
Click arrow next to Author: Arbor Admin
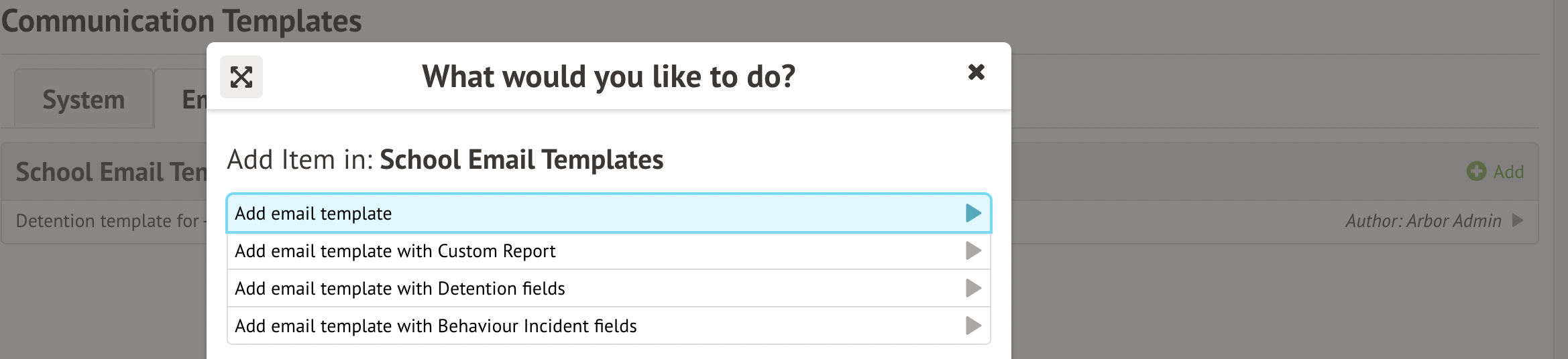click(1518, 220)
